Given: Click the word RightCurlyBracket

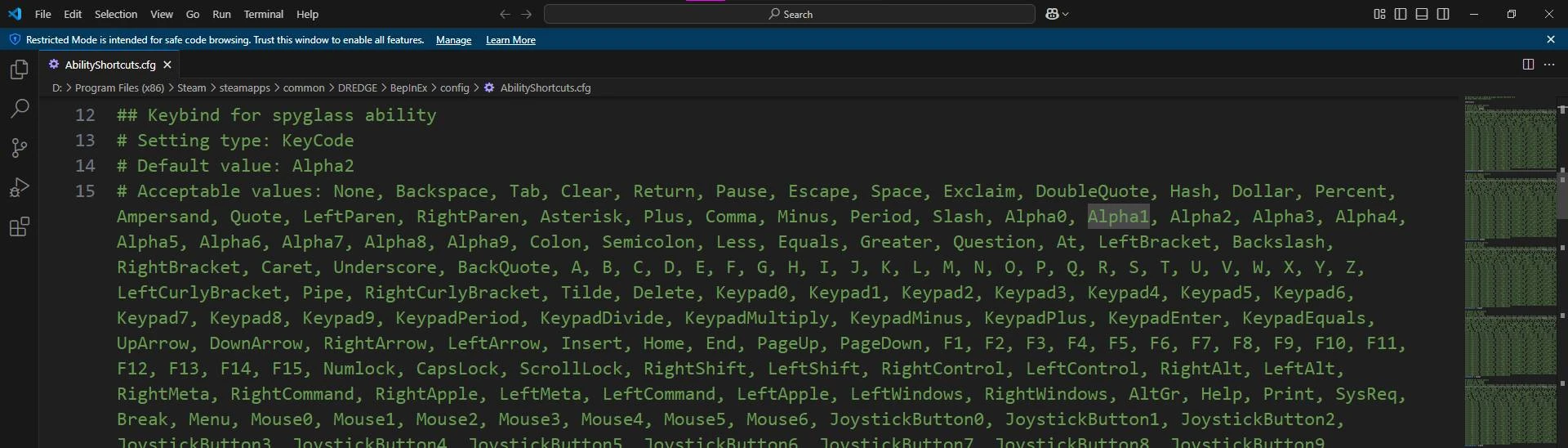Looking at the screenshot, I should click(452, 293).
